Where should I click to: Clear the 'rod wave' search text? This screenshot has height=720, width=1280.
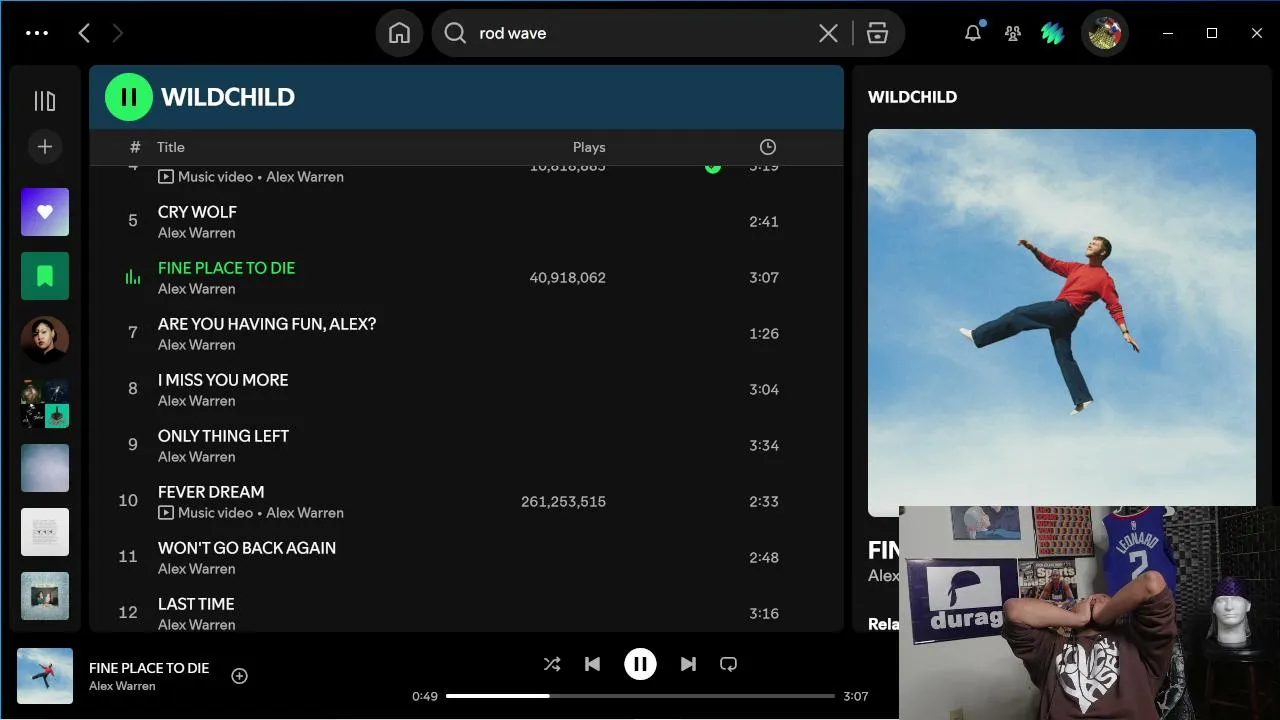[828, 33]
